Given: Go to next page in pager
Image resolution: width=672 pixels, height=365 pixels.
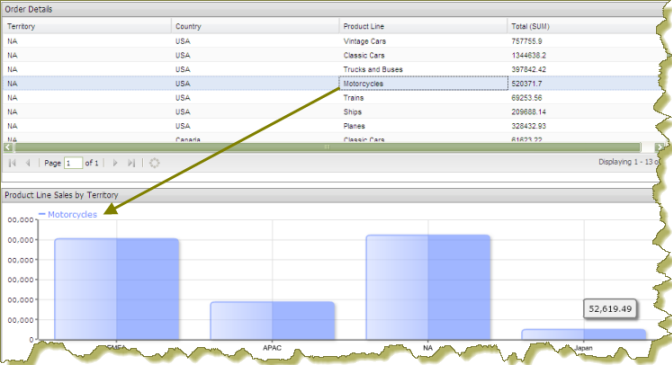Looking at the screenshot, I should [115, 163].
